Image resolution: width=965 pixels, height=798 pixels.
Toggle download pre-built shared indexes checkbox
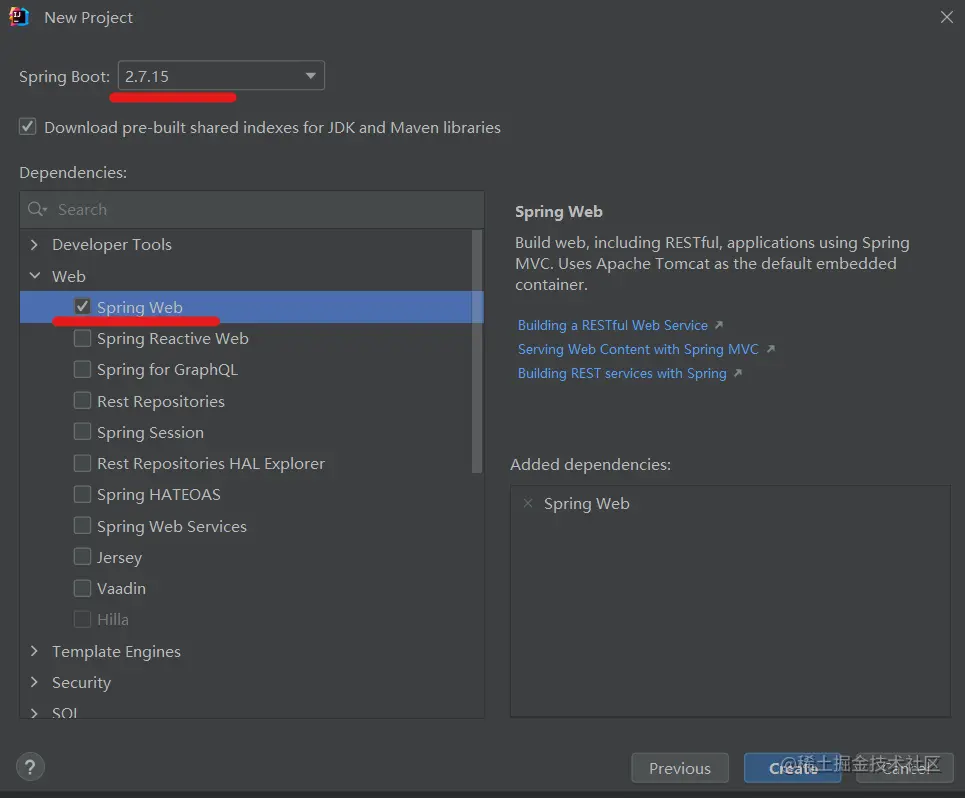[x=28, y=127]
